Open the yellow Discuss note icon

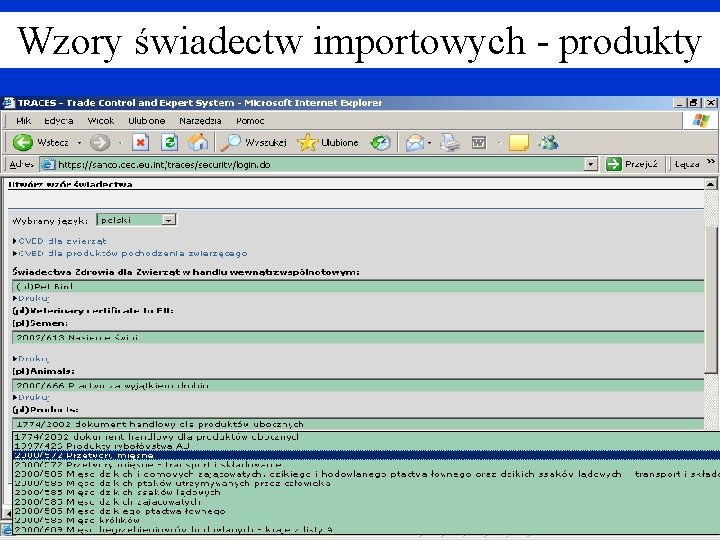519,143
